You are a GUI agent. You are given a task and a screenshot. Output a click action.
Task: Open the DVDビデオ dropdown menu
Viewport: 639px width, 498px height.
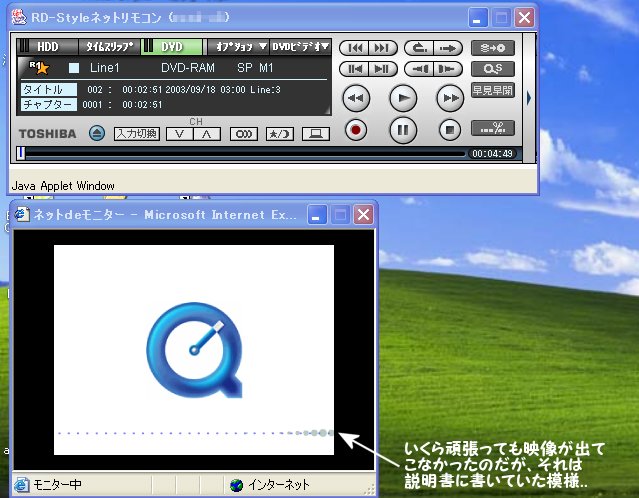point(300,47)
